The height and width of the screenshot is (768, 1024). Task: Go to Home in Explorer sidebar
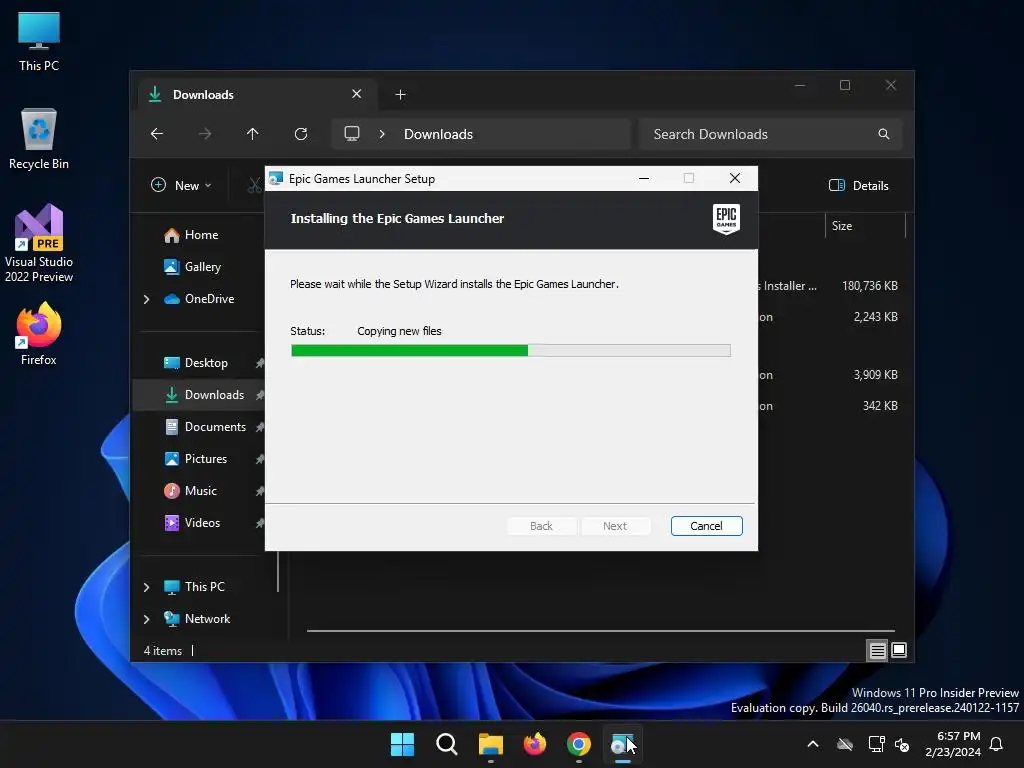(201, 235)
